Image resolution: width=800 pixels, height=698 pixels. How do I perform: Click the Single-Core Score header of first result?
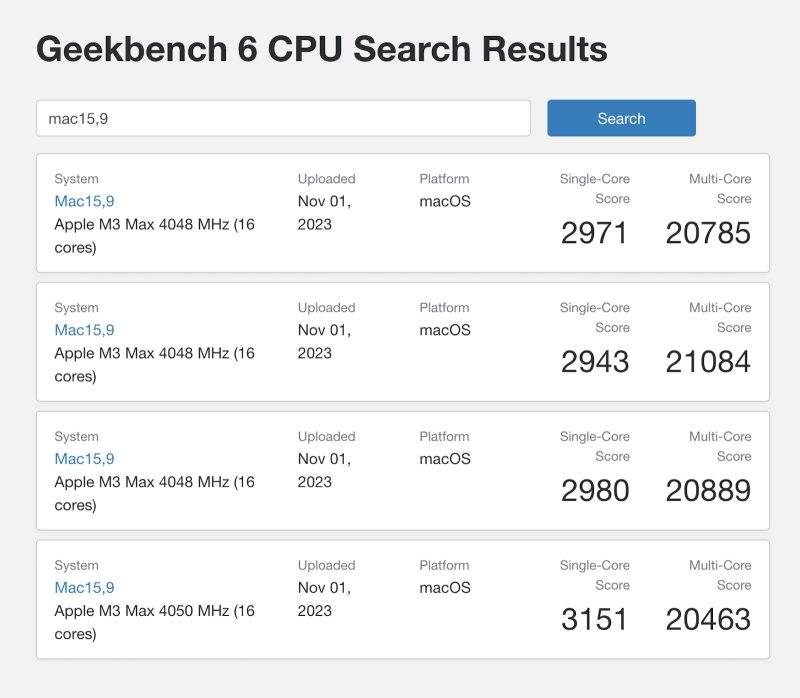point(595,189)
